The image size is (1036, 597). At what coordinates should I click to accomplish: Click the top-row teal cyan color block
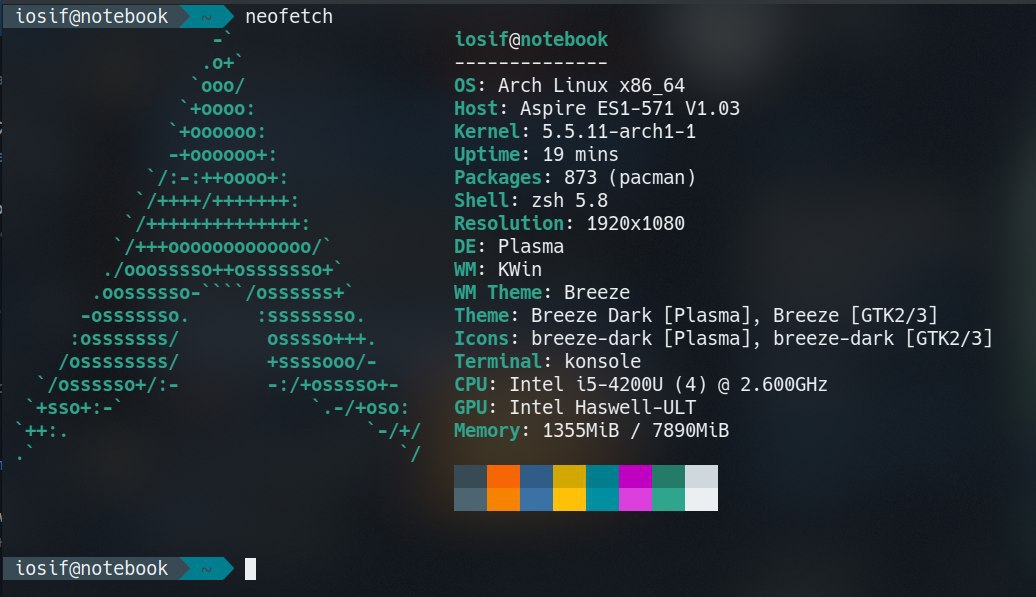coord(603,476)
